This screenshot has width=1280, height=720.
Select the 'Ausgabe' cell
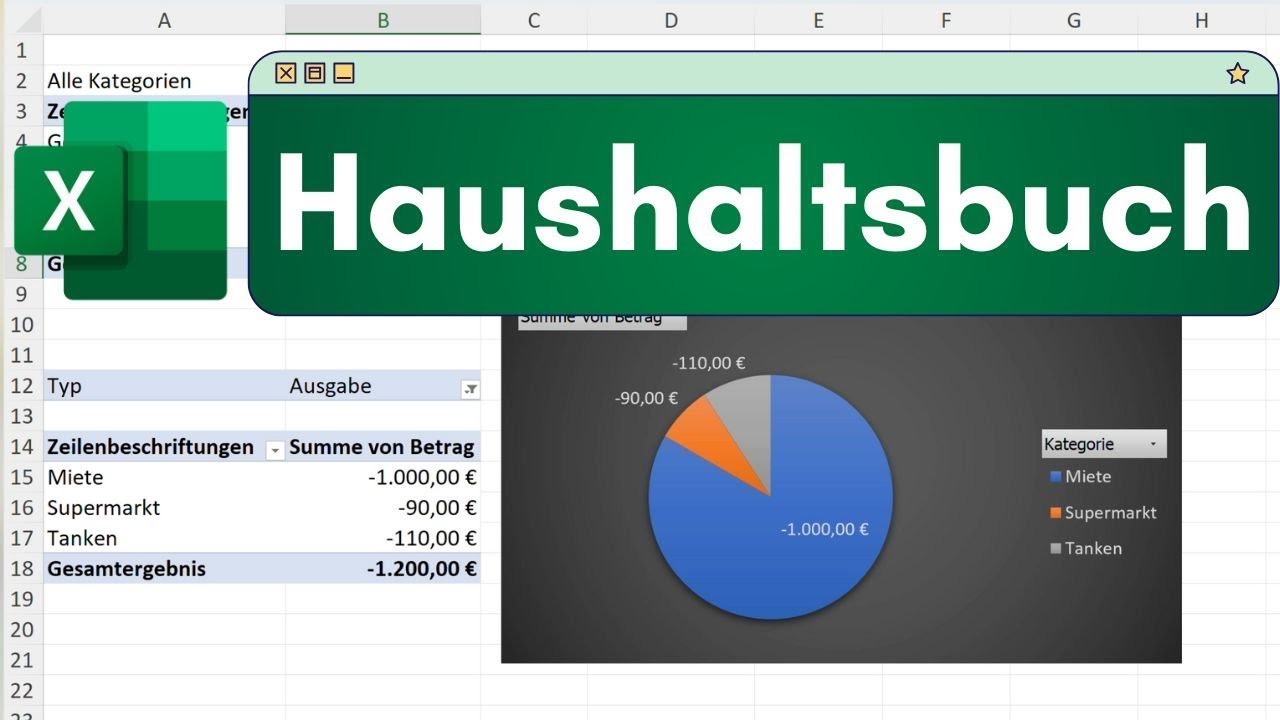tap(383, 386)
